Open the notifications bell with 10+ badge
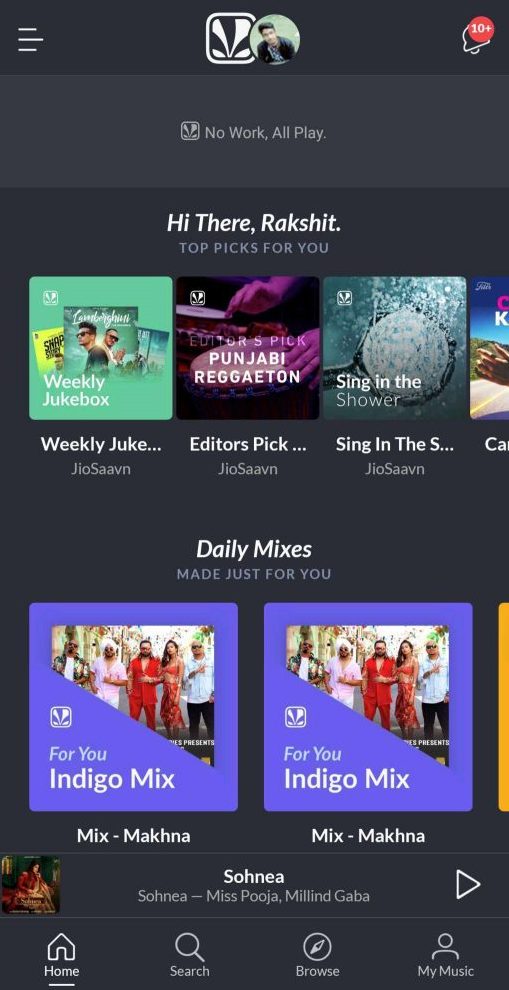This screenshot has width=509, height=990. [477, 35]
